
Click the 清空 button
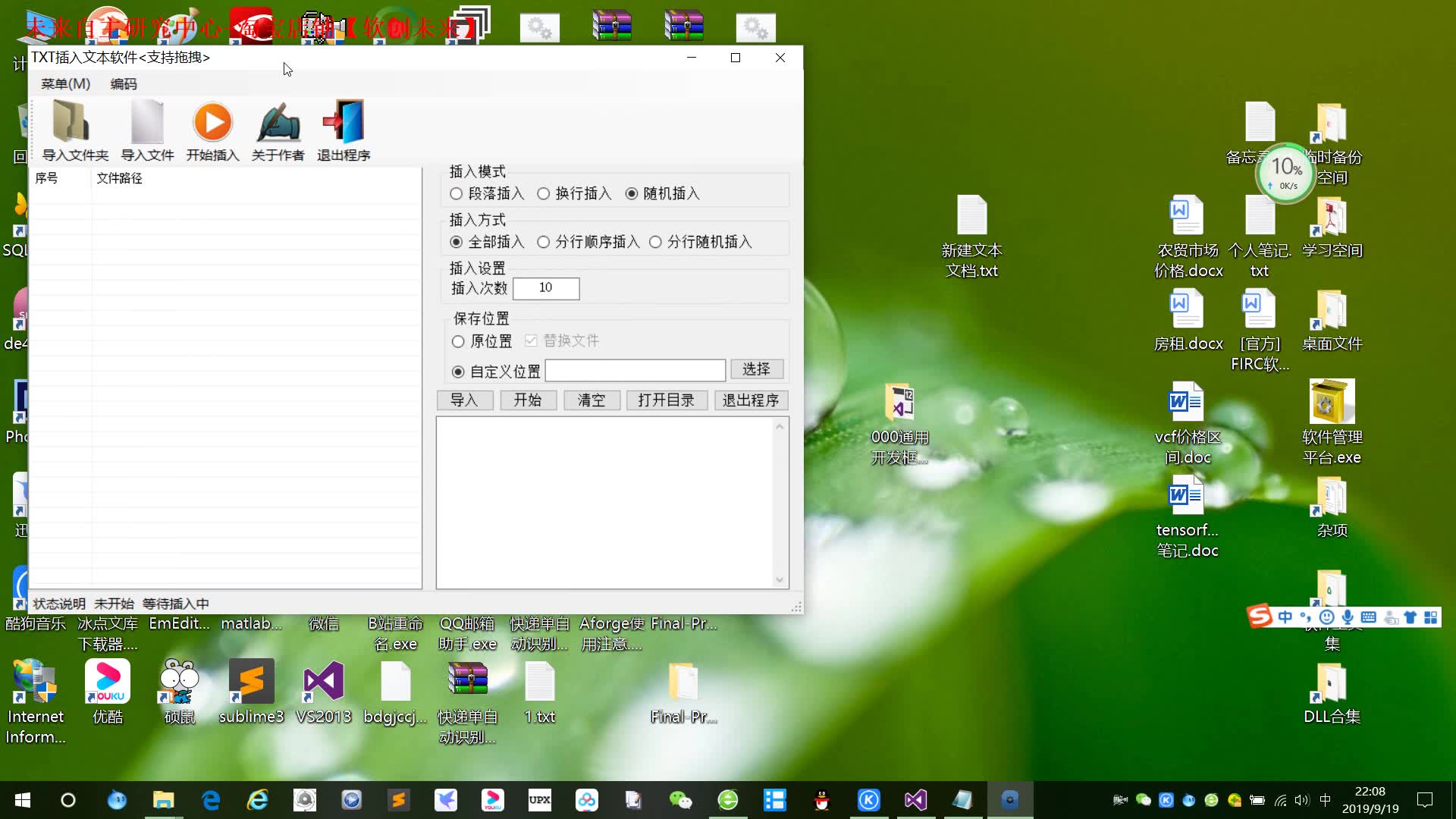point(591,400)
